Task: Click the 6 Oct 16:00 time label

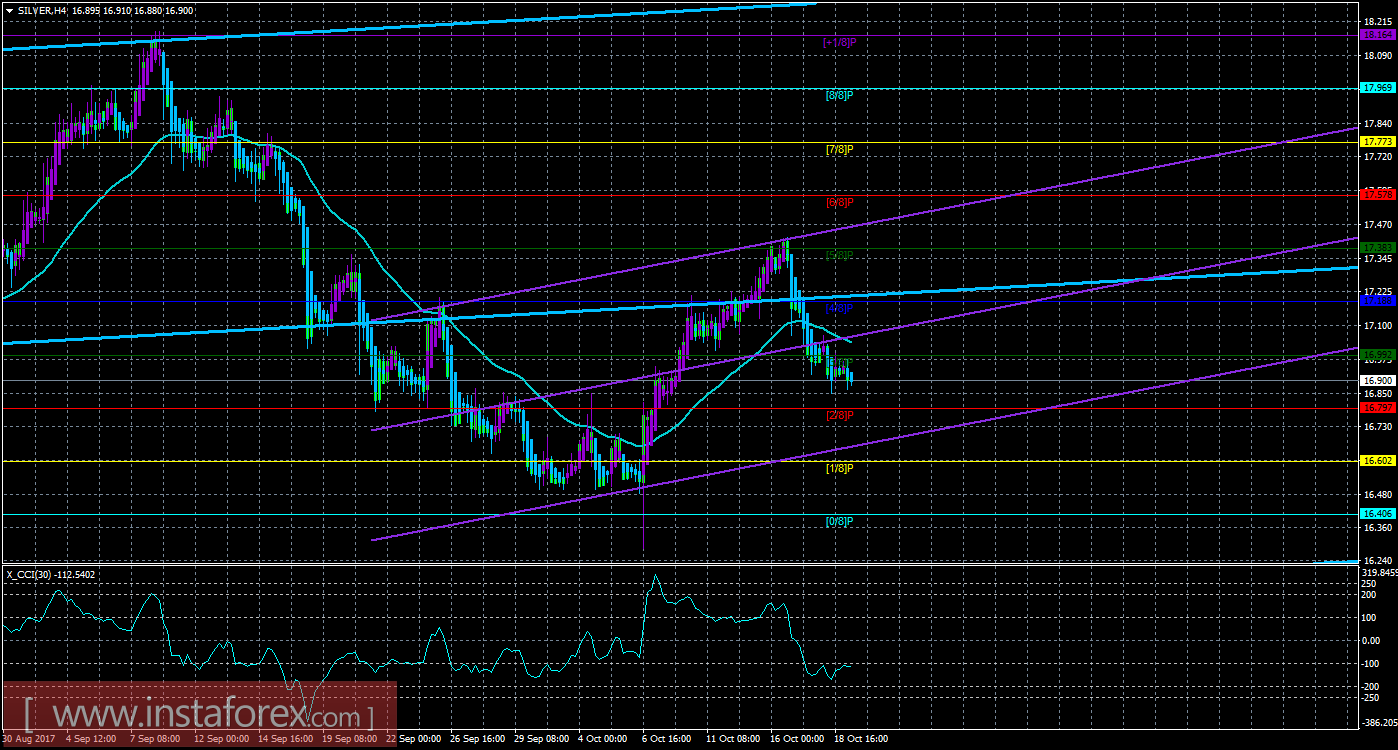Action: tap(666, 740)
